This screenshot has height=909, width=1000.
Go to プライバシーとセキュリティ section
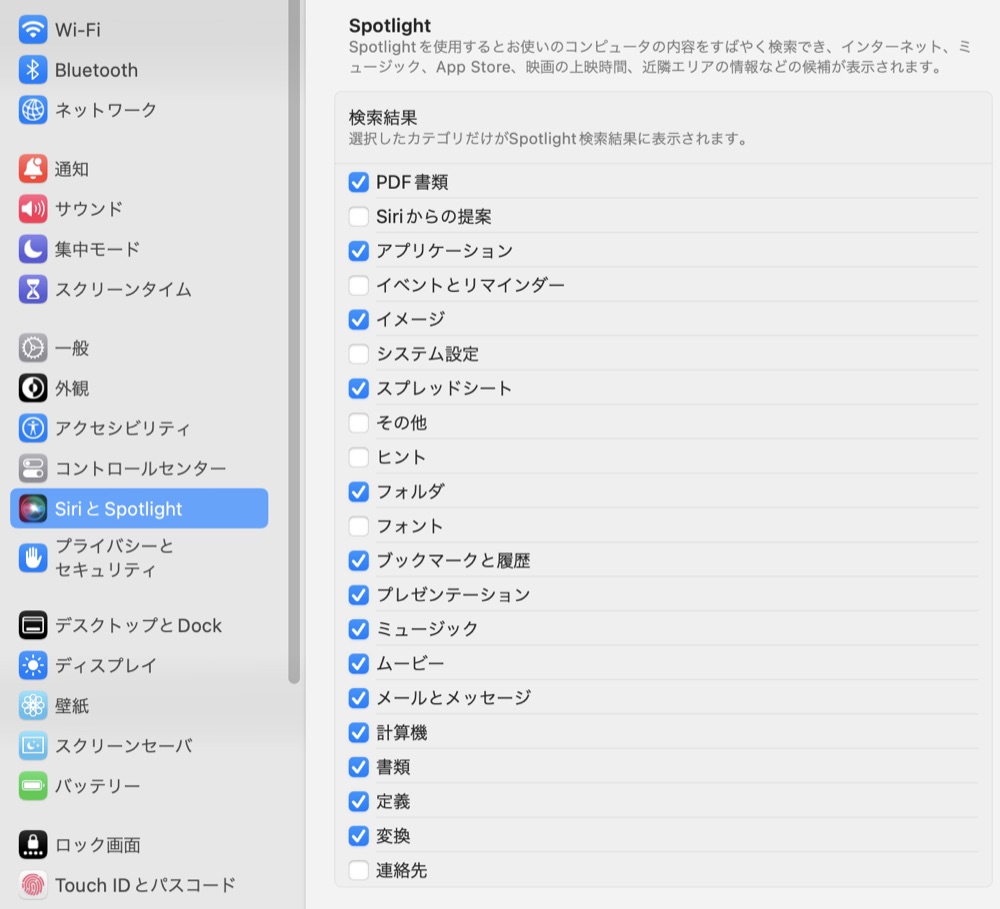coord(114,558)
